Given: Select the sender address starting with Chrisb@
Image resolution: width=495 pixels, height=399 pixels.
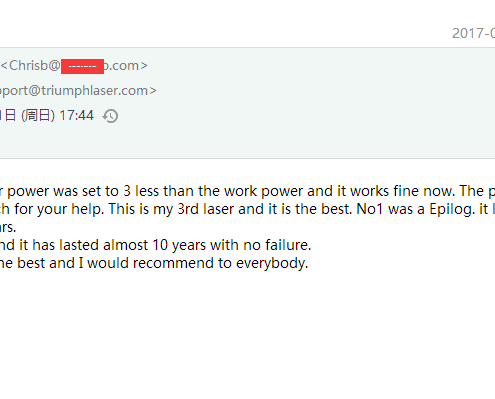Looking at the screenshot, I should pyautogui.click(x=74, y=66).
